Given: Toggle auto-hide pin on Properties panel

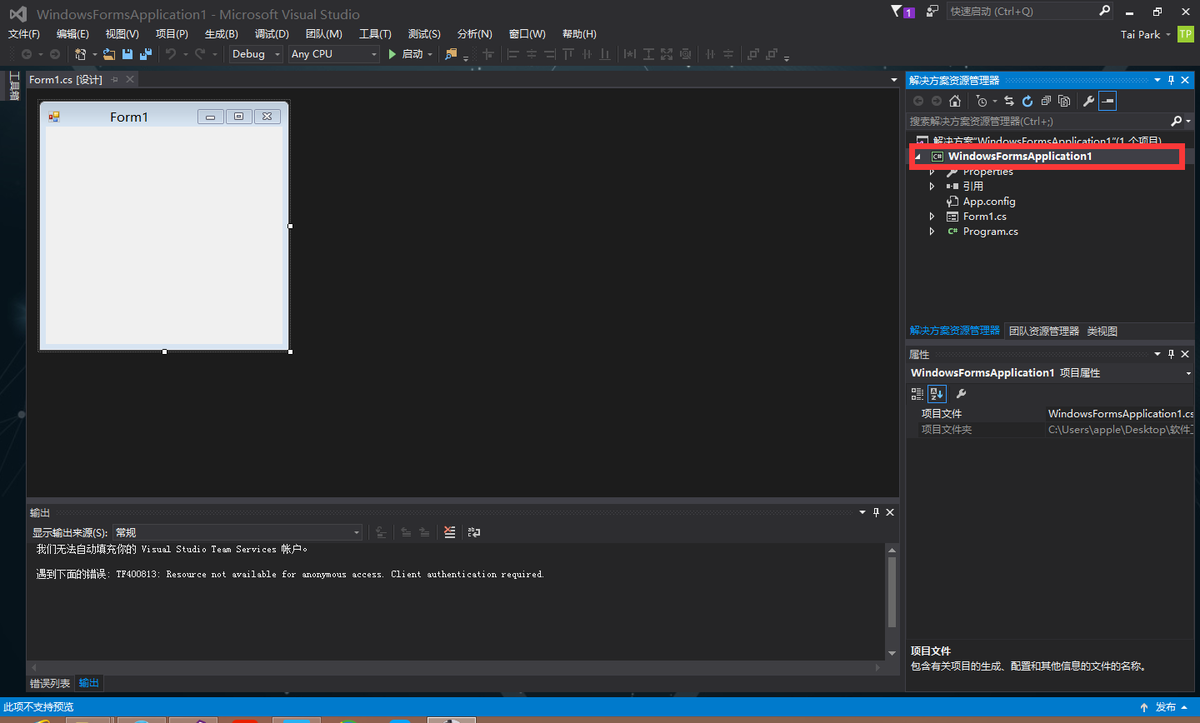Looking at the screenshot, I should tap(1171, 354).
